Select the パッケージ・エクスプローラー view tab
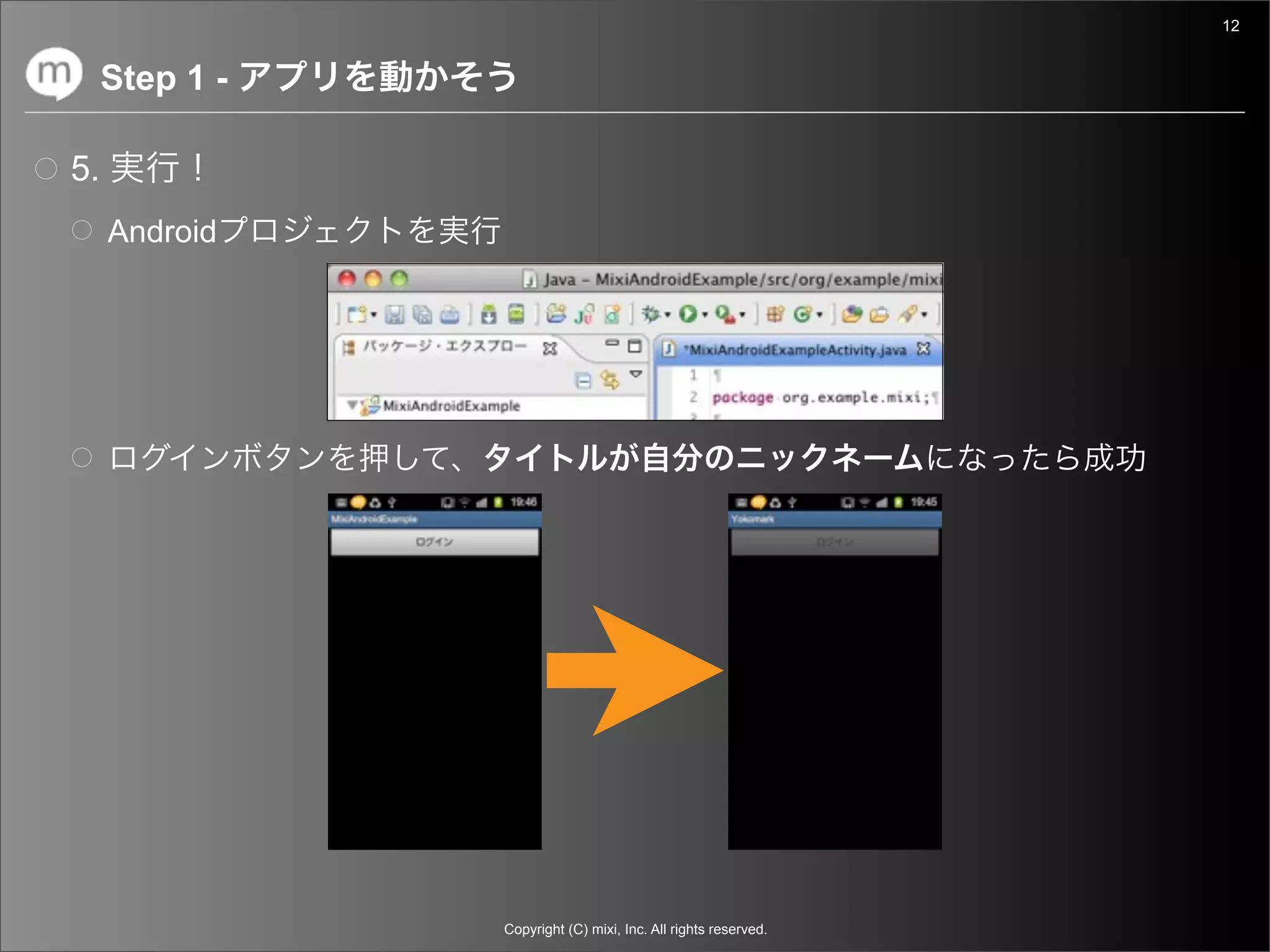The image size is (1270, 952). (x=444, y=346)
